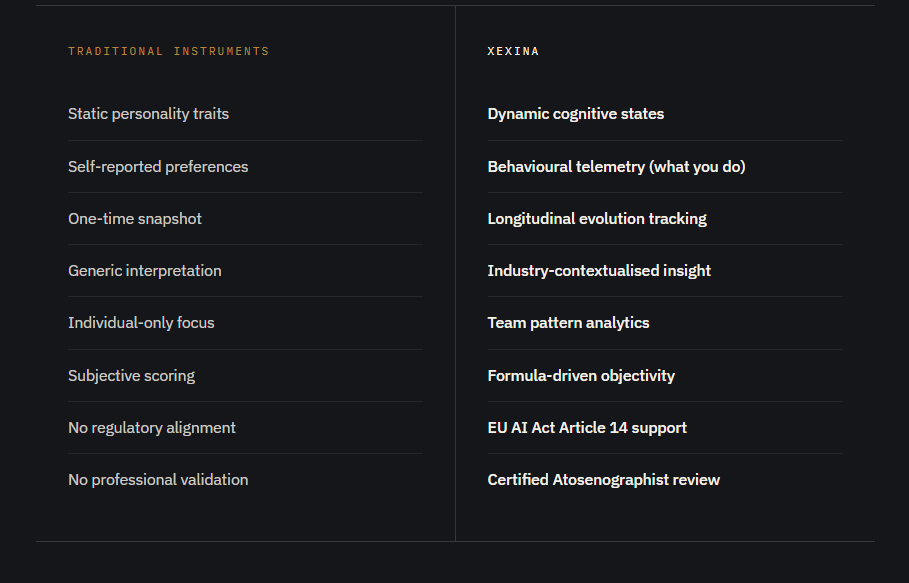This screenshot has width=909, height=583.
Task: Click 'Dynamic cognitive states' feature
Action: pos(575,114)
